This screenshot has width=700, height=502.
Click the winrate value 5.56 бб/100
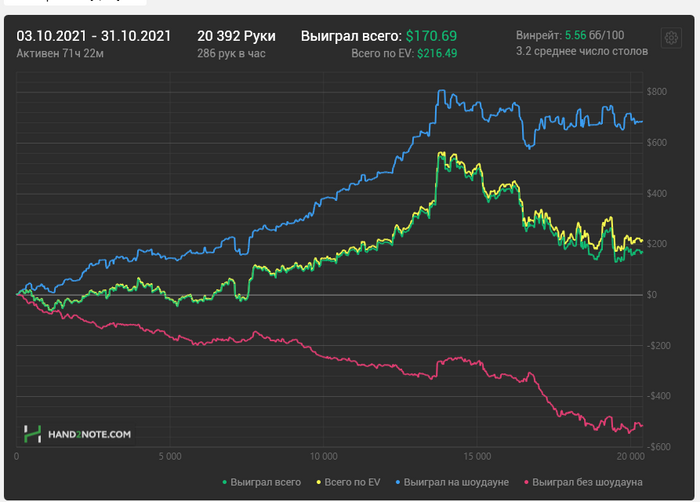pos(595,35)
